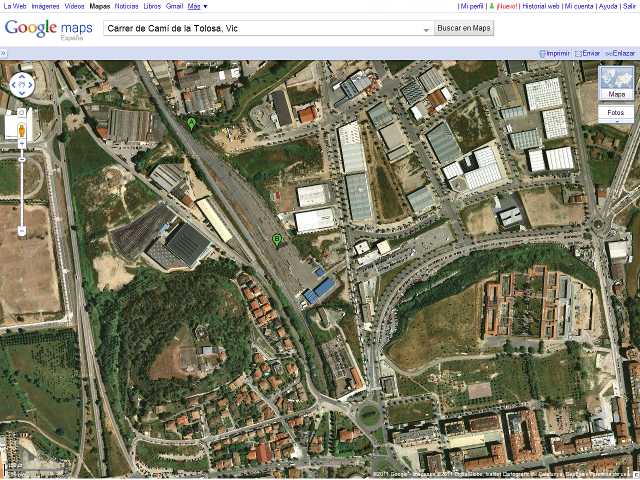Click the Buscar en Maps button

464,29
